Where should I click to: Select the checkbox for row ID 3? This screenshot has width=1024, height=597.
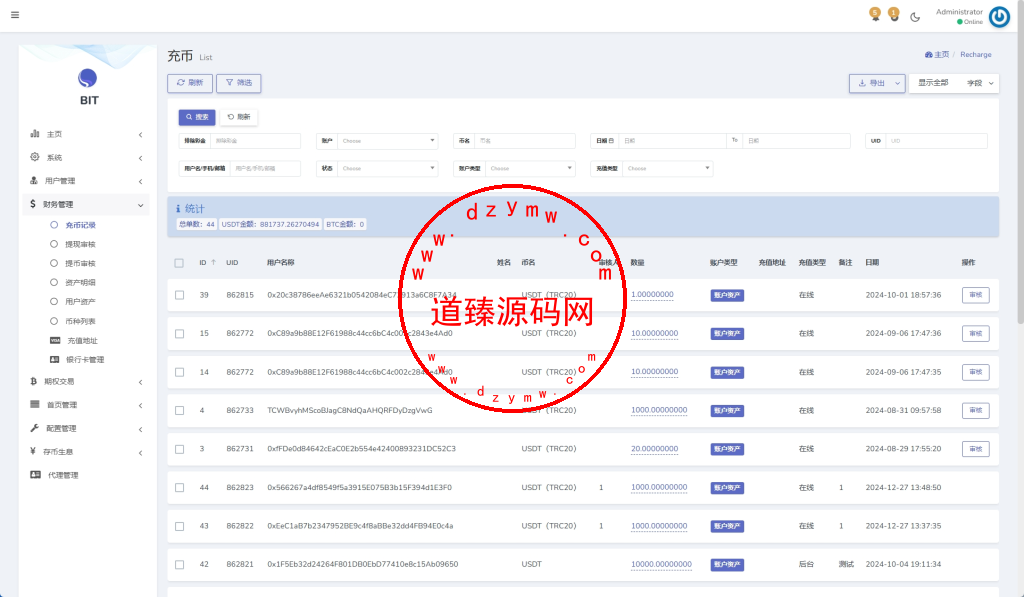(180, 449)
